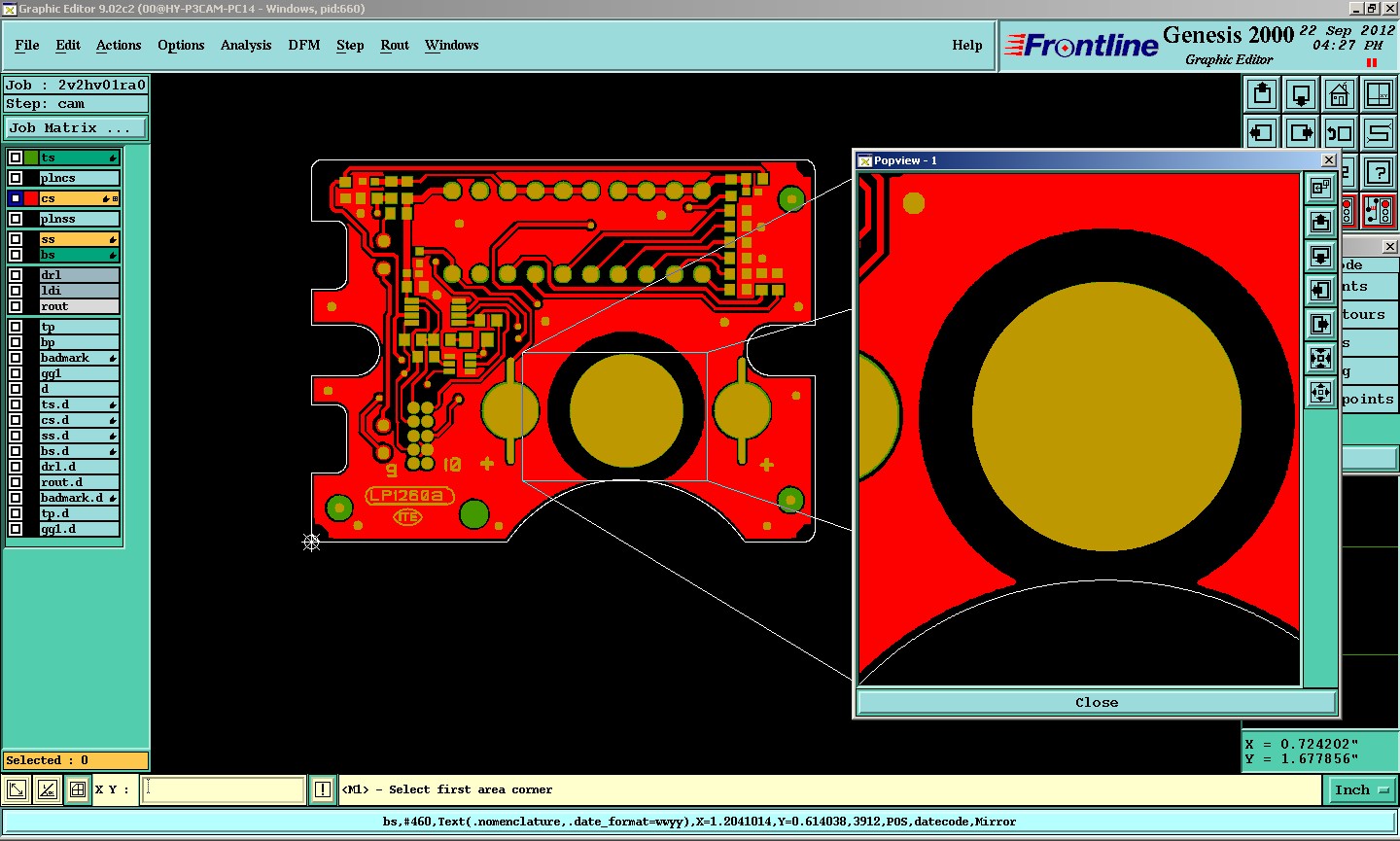
Task: Open the Rout menu
Action: 395,45
